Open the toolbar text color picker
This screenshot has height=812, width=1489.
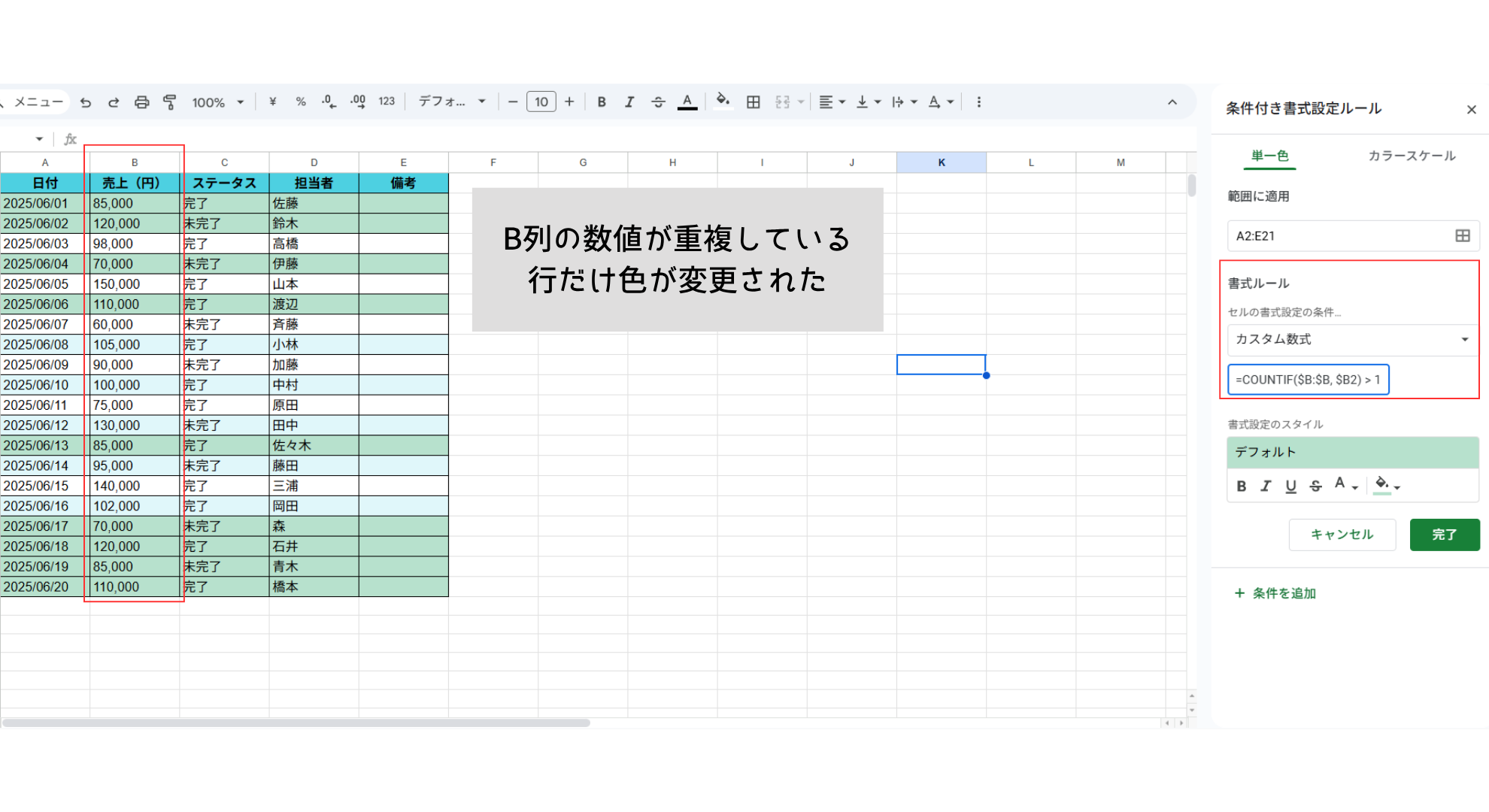687,101
